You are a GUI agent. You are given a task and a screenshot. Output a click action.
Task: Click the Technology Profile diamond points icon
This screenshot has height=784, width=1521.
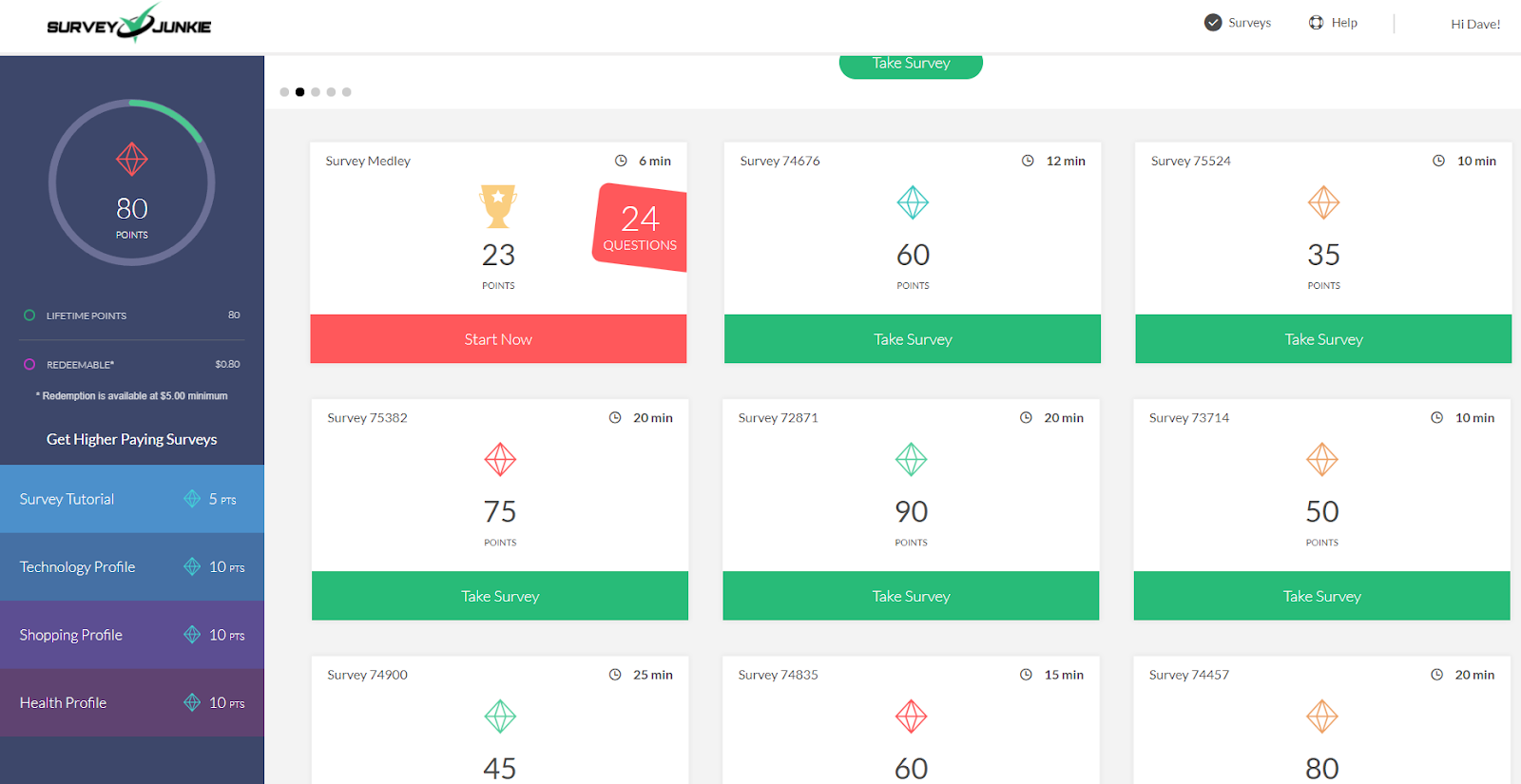tap(192, 566)
